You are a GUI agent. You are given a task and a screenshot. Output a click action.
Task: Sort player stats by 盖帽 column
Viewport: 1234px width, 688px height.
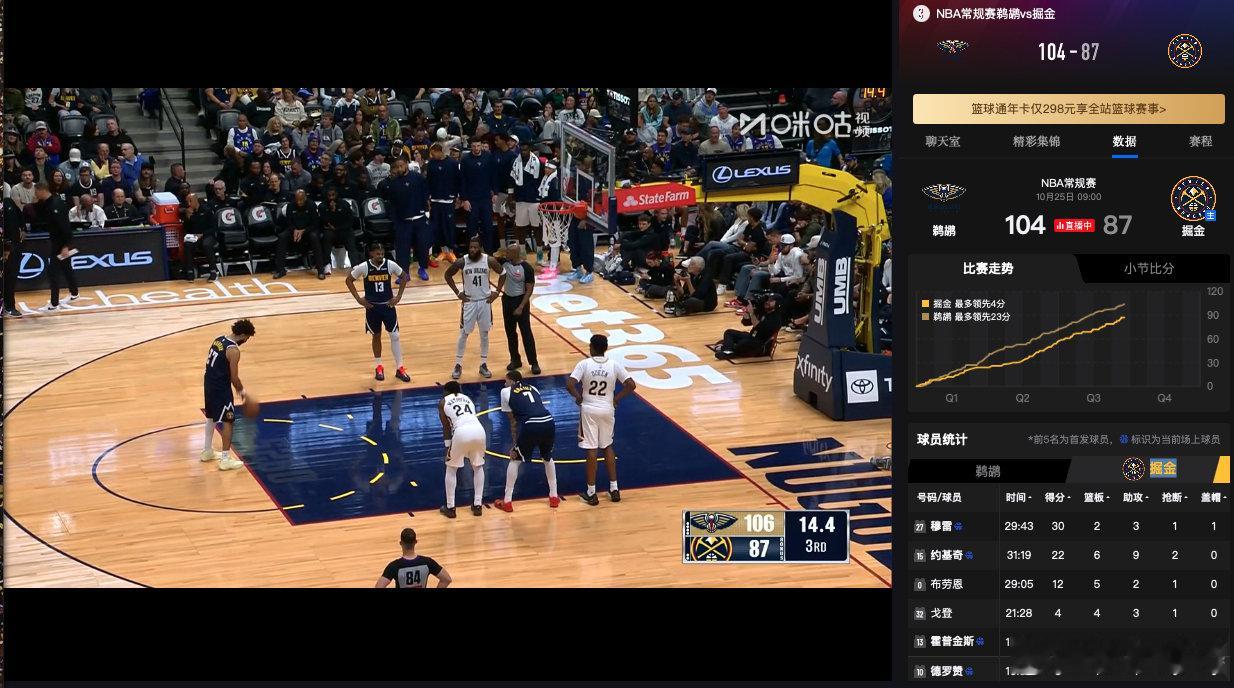click(x=1214, y=497)
